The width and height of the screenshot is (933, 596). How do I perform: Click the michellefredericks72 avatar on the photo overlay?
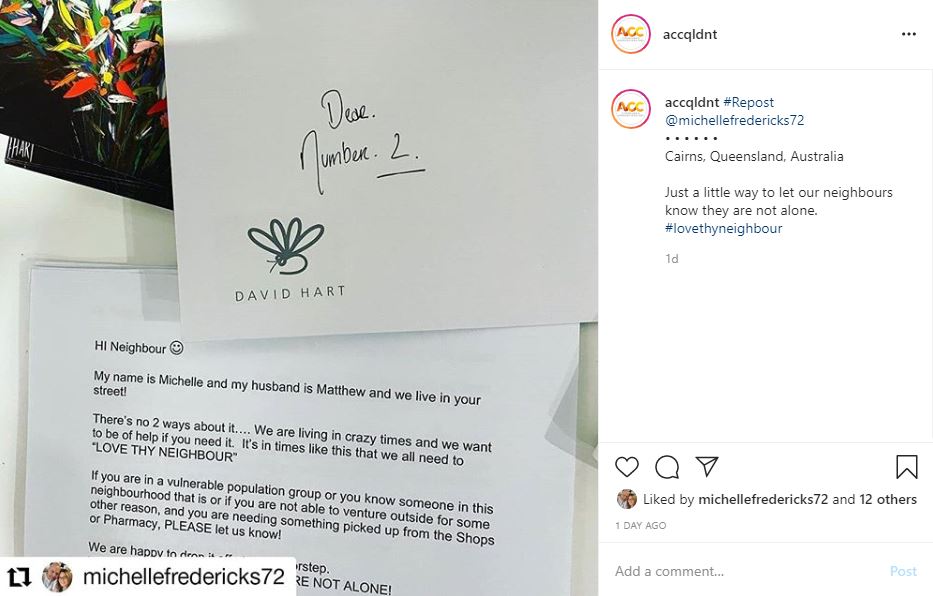(x=57, y=577)
